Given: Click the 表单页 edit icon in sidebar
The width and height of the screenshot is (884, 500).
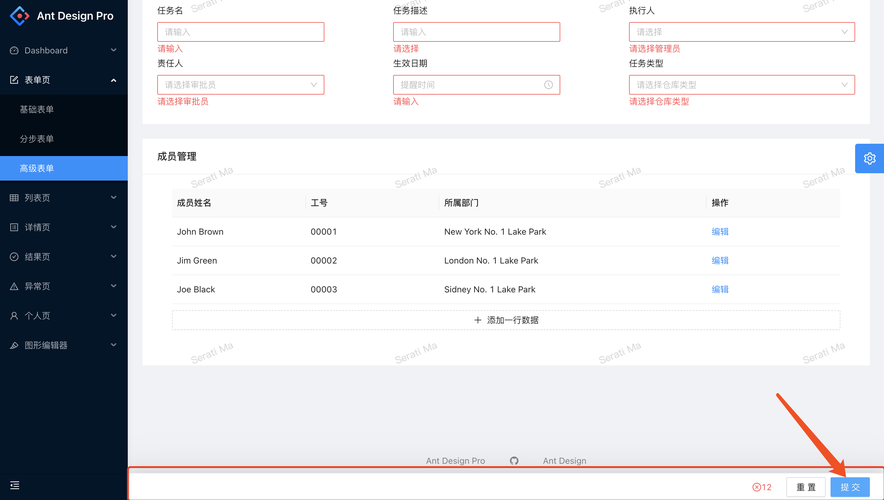Looking at the screenshot, I should (x=14, y=80).
